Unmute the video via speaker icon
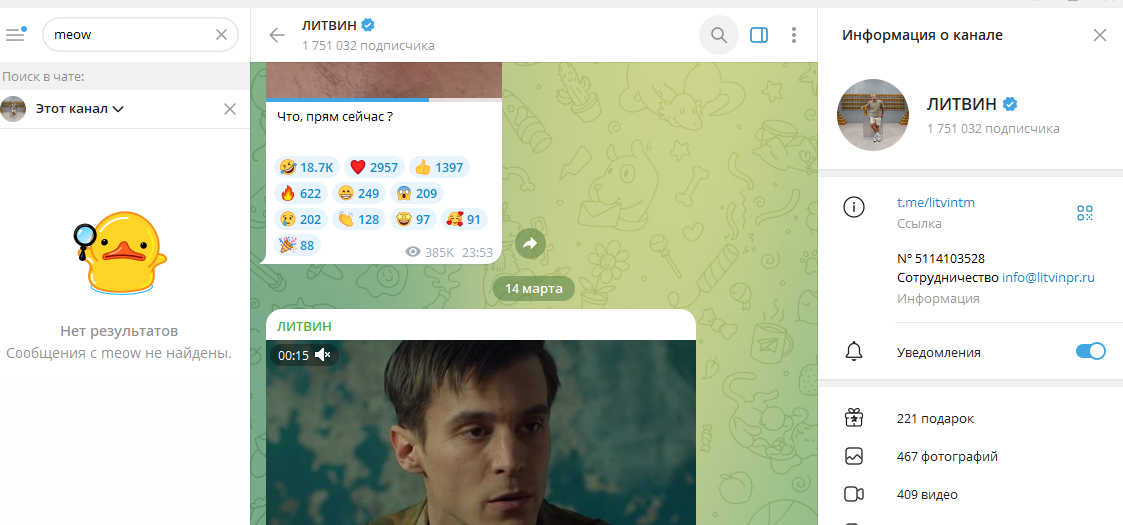The image size is (1123, 525). [323, 355]
